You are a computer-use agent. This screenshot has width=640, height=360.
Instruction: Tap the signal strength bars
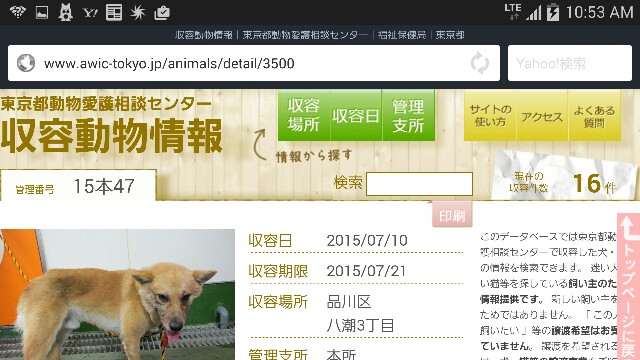click(533, 13)
